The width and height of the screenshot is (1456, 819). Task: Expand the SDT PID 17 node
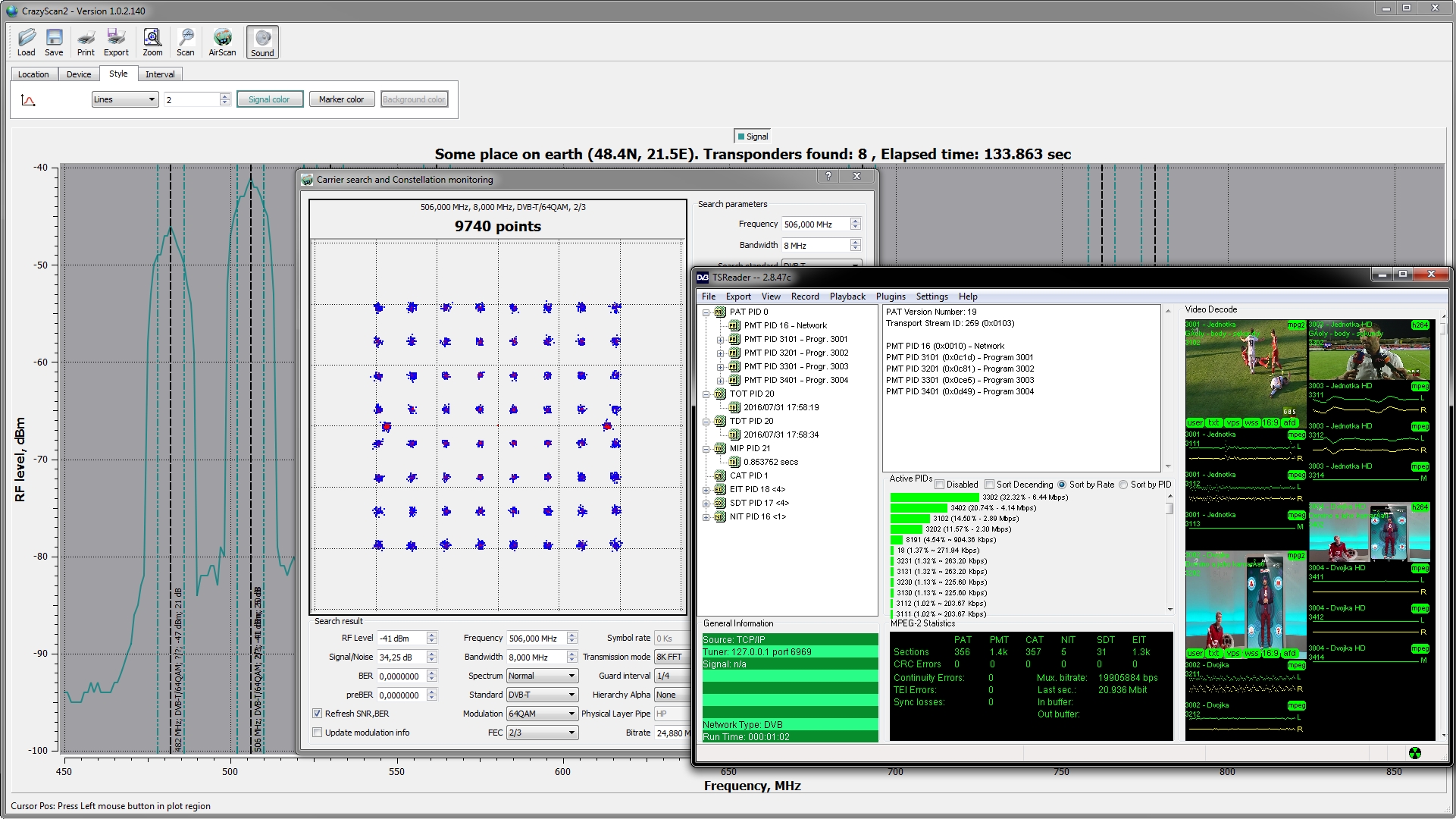point(706,504)
